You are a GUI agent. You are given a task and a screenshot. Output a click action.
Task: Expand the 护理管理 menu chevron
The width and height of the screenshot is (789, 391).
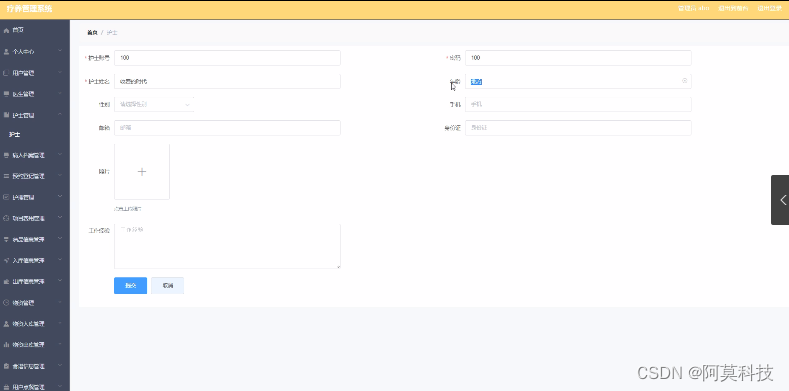pyautogui.click(x=60, y=197)
